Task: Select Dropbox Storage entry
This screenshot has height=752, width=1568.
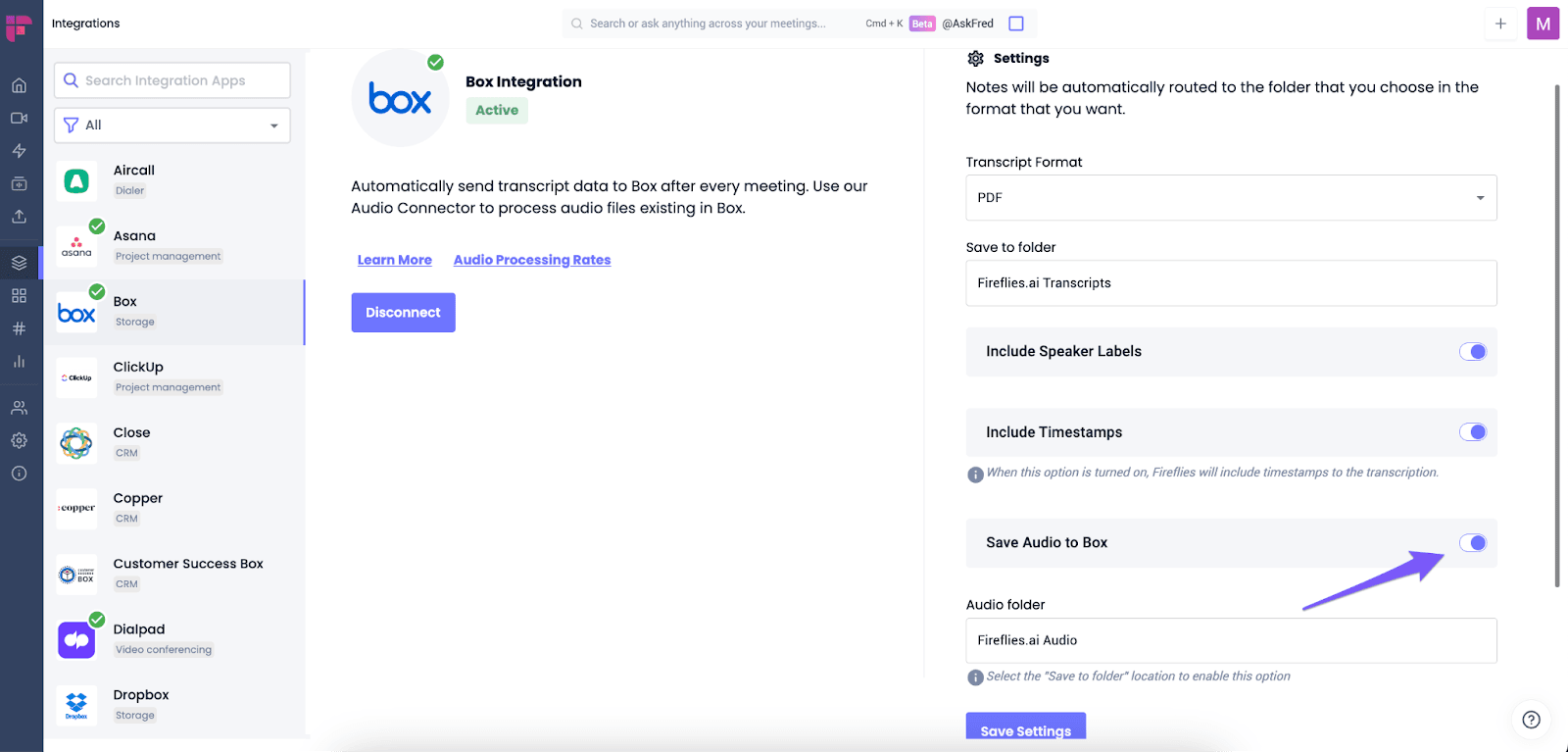Action: (x=174, y=706)
